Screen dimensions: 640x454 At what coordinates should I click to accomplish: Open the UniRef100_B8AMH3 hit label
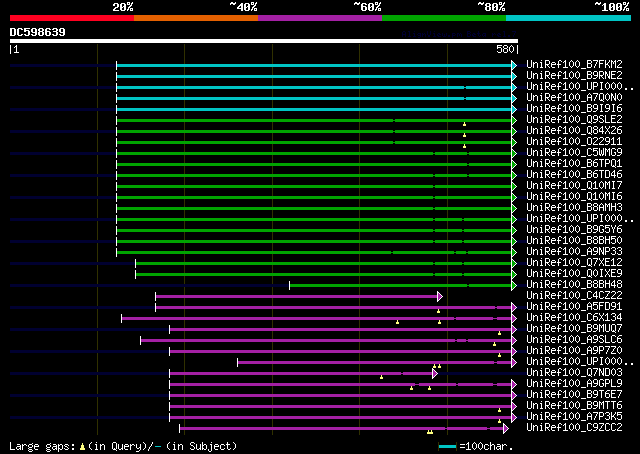pyautogui.click(x=574, y=208)
